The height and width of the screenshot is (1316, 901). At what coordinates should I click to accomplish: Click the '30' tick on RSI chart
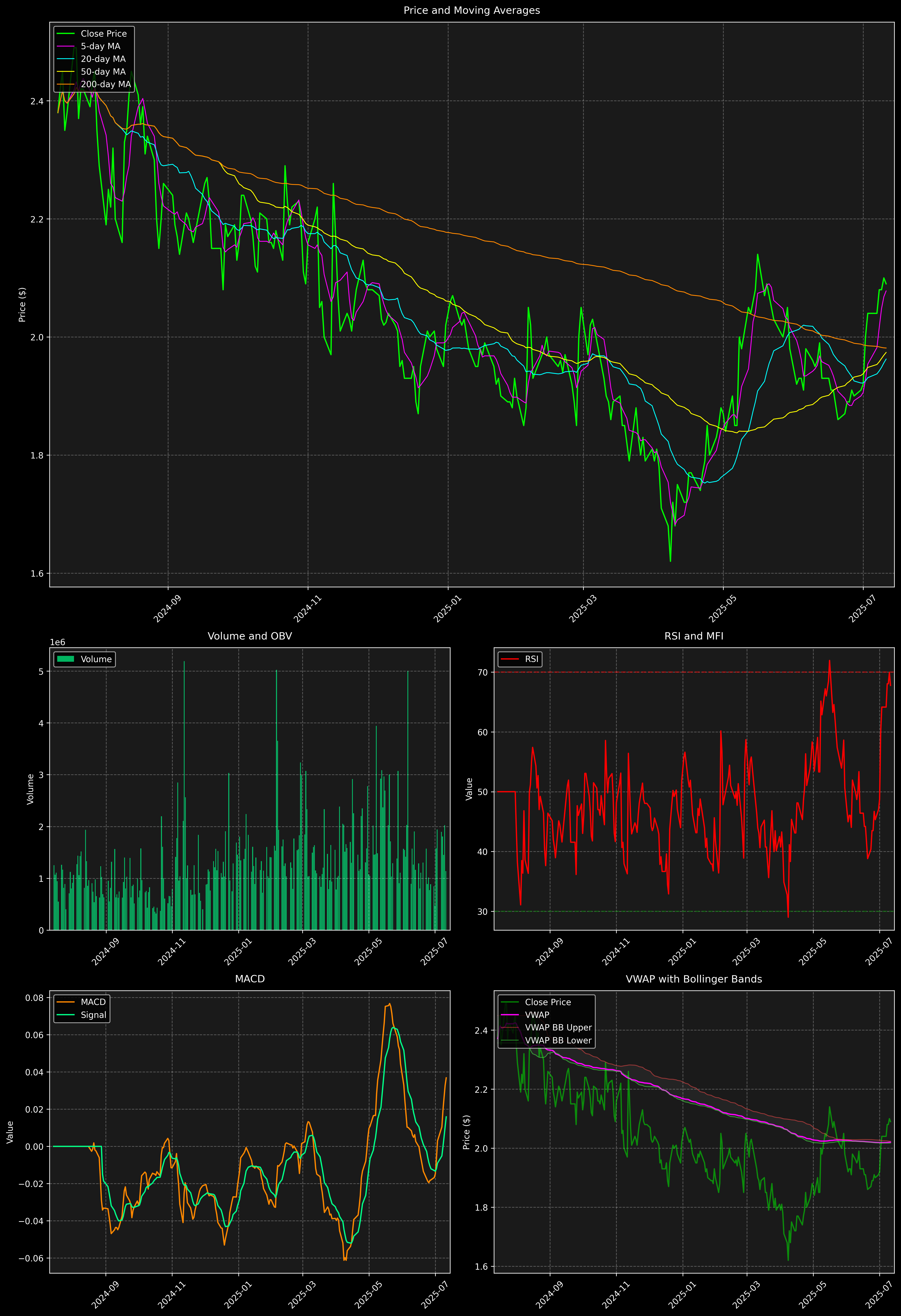point(482,912)
